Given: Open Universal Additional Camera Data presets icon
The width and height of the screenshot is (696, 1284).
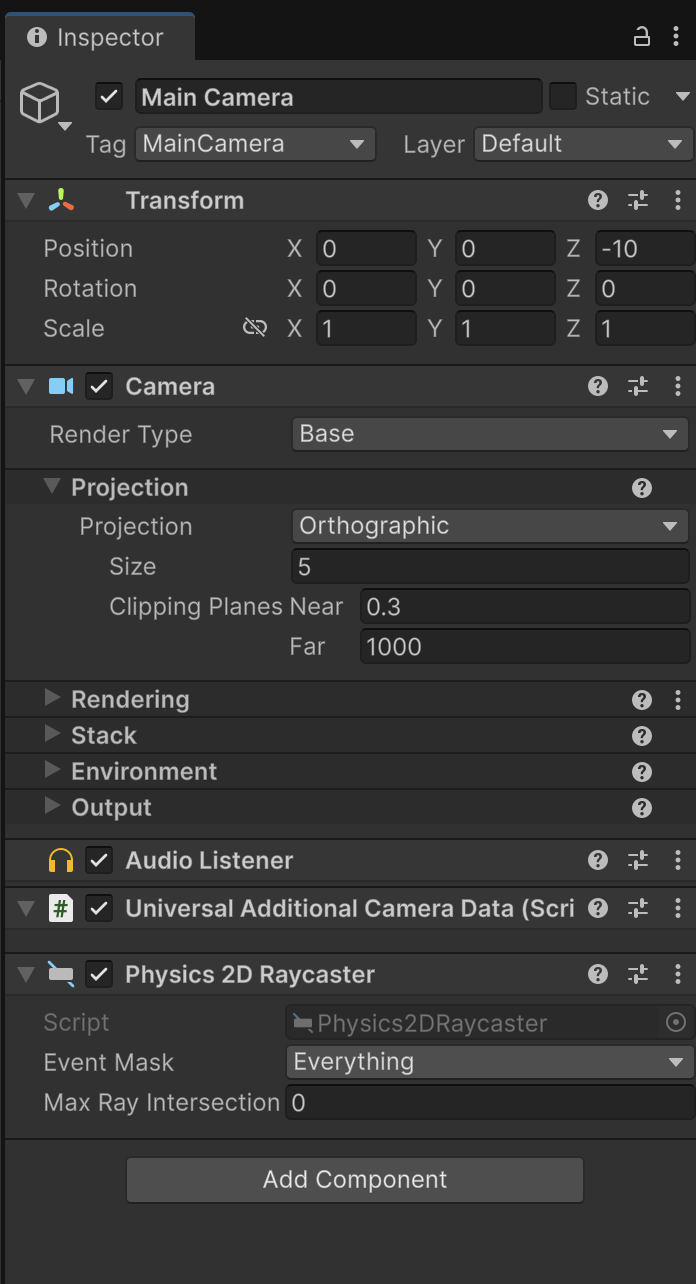Looking at the screenshot, I should 638,908.
